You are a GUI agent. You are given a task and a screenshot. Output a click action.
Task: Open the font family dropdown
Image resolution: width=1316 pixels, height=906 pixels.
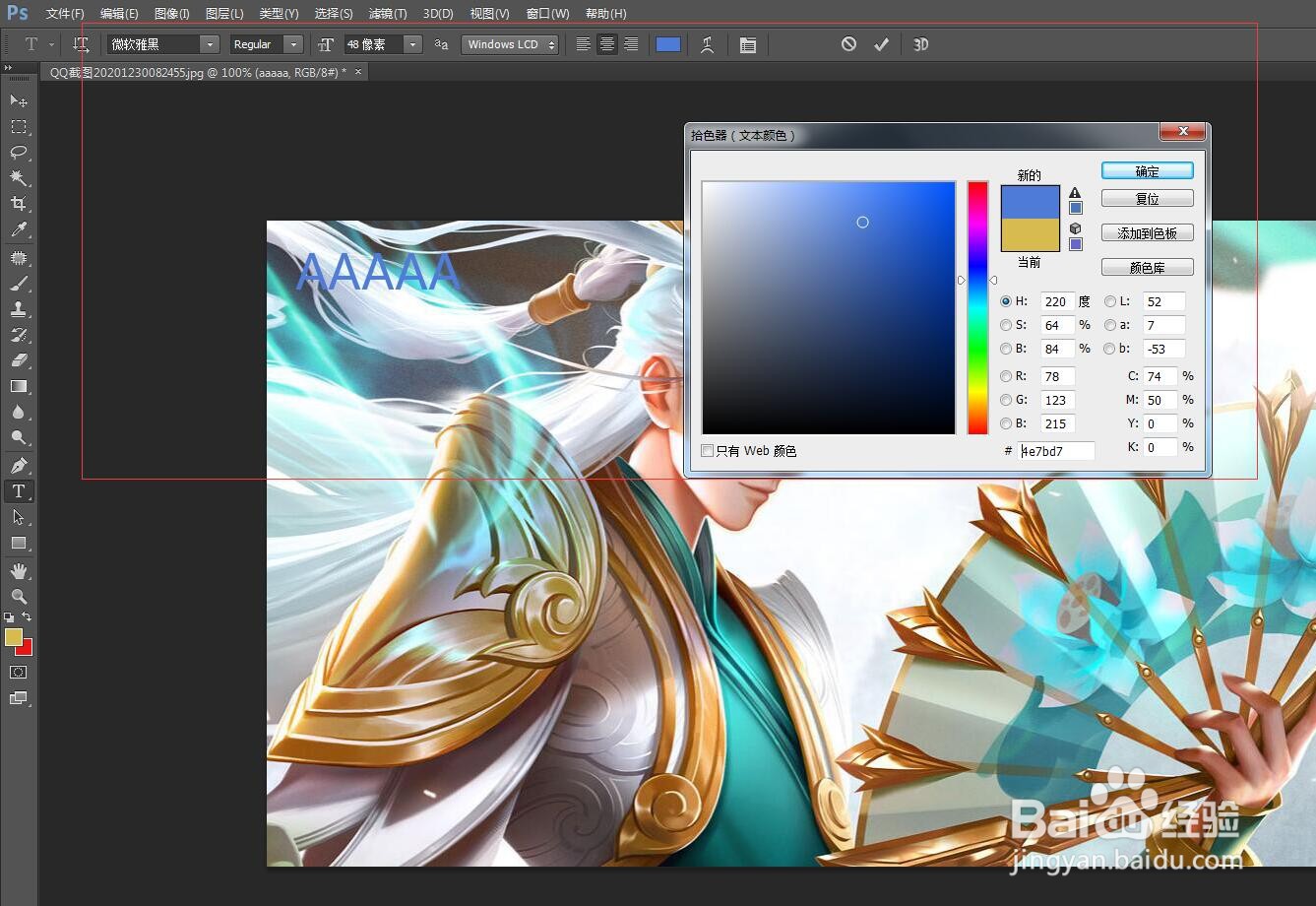(x=210, y=44)
